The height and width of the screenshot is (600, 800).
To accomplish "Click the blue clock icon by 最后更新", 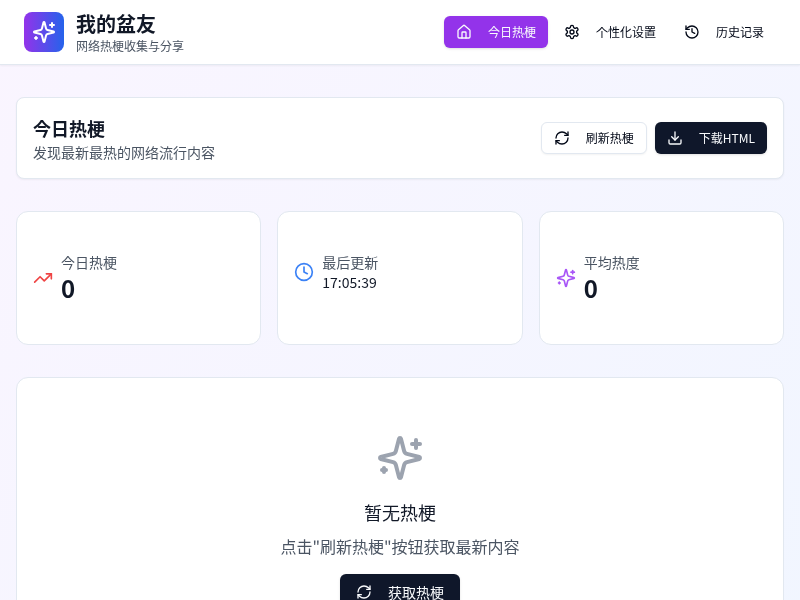I will (x=304, y=272).
